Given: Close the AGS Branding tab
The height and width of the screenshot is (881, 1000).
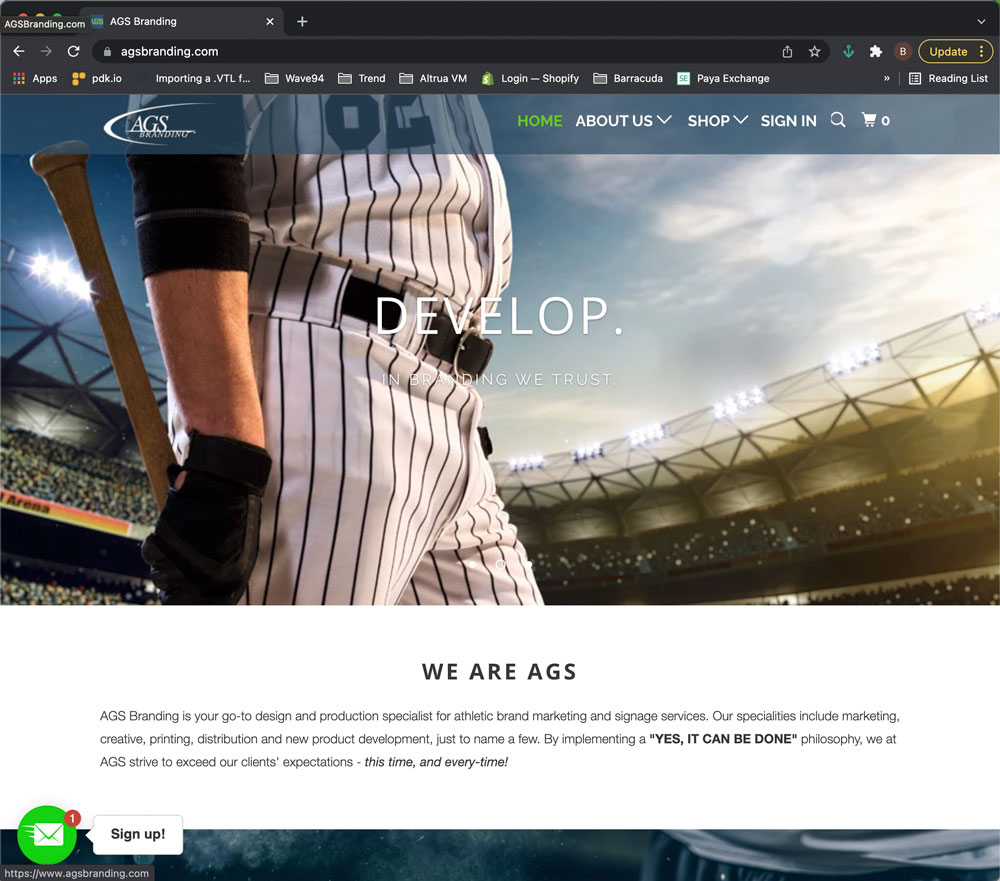Looking at the screenshot, I should point(270,22).
